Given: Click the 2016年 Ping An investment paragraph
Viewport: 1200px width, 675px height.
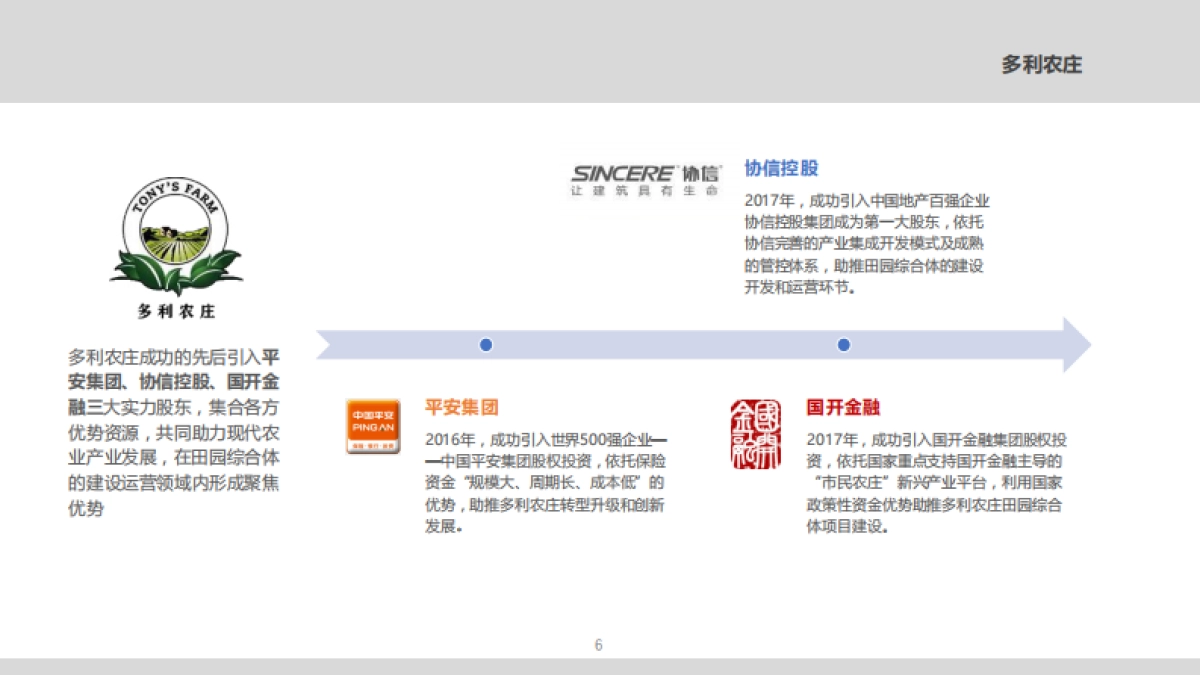Looking at the screenshot, I should 545,483.
